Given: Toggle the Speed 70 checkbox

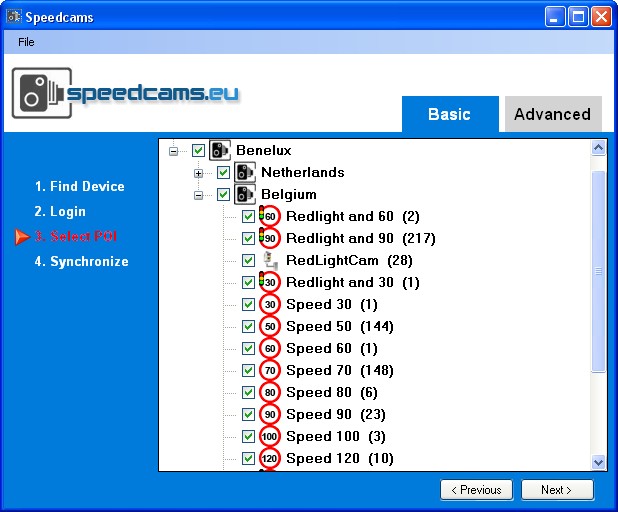Looking at the screenshot, I should click(248, 371).
